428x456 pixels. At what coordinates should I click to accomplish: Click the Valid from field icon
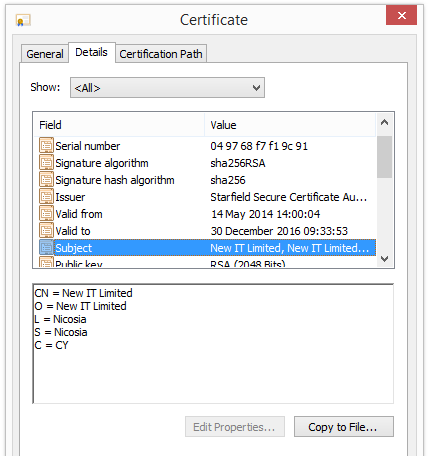tap(46, 213)
